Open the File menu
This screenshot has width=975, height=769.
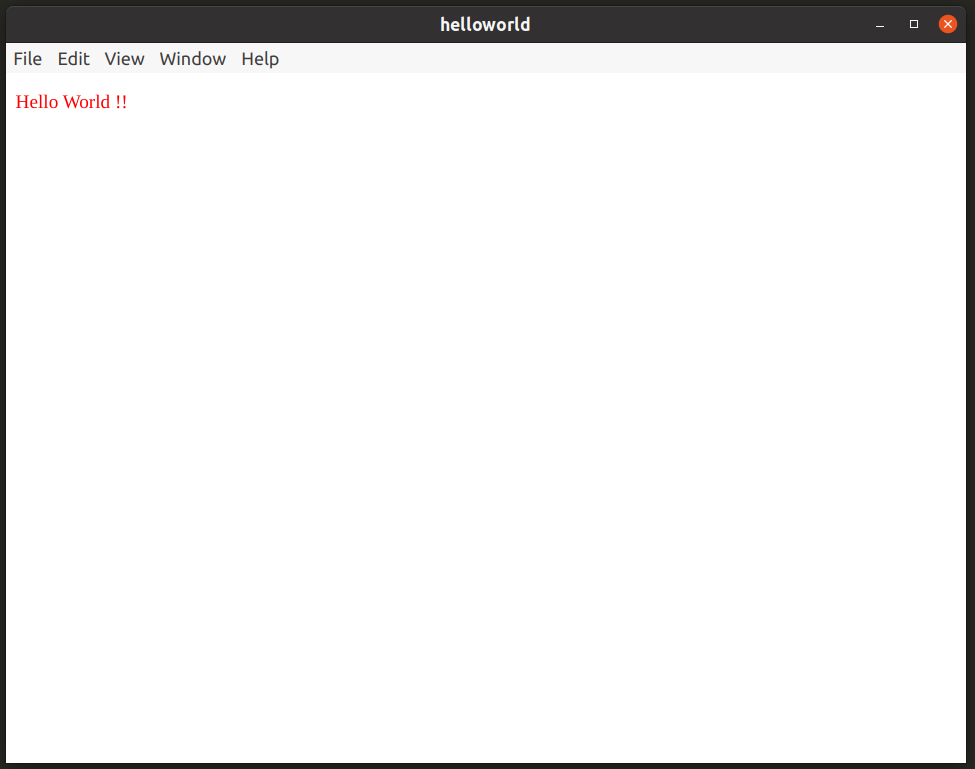click(x=27, y=58)
